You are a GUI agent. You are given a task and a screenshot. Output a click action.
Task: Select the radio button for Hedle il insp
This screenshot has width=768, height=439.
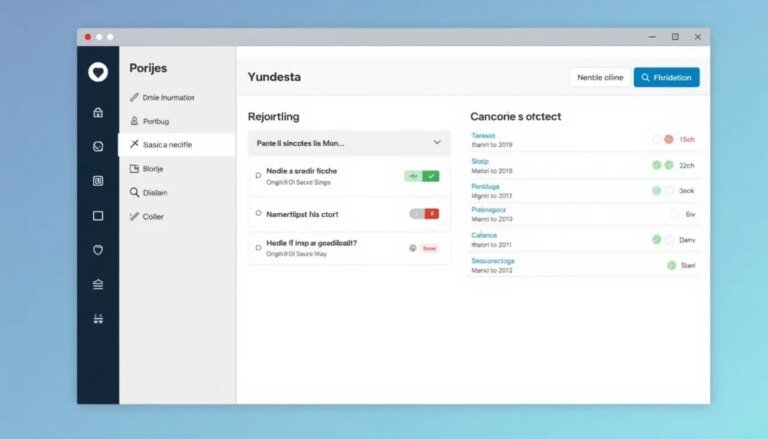[258, 247]
